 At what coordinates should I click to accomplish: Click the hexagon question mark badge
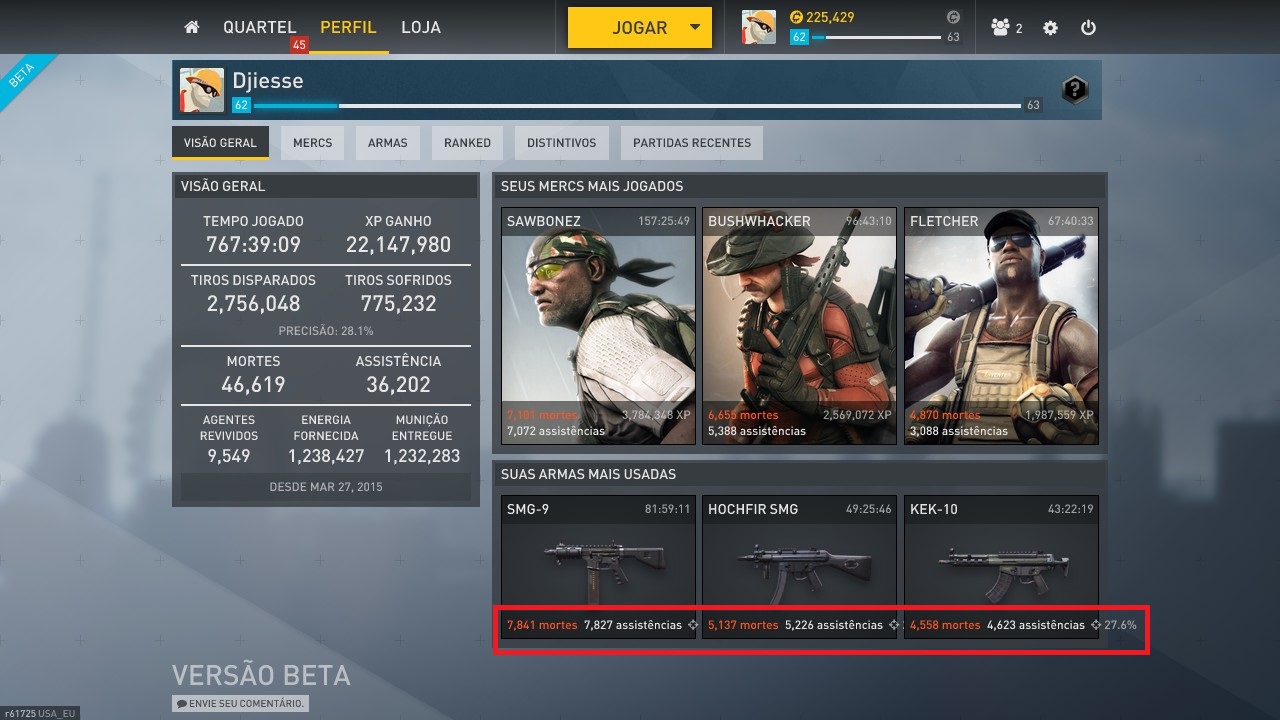pyautogui.click(x=1074, y=90)
